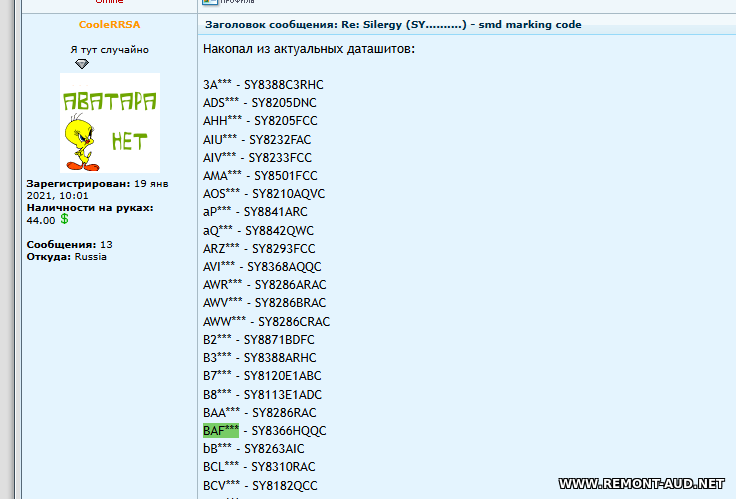
Task: Select the line 'B2*** - SY8871BDFC'
Action: (259, 340)
